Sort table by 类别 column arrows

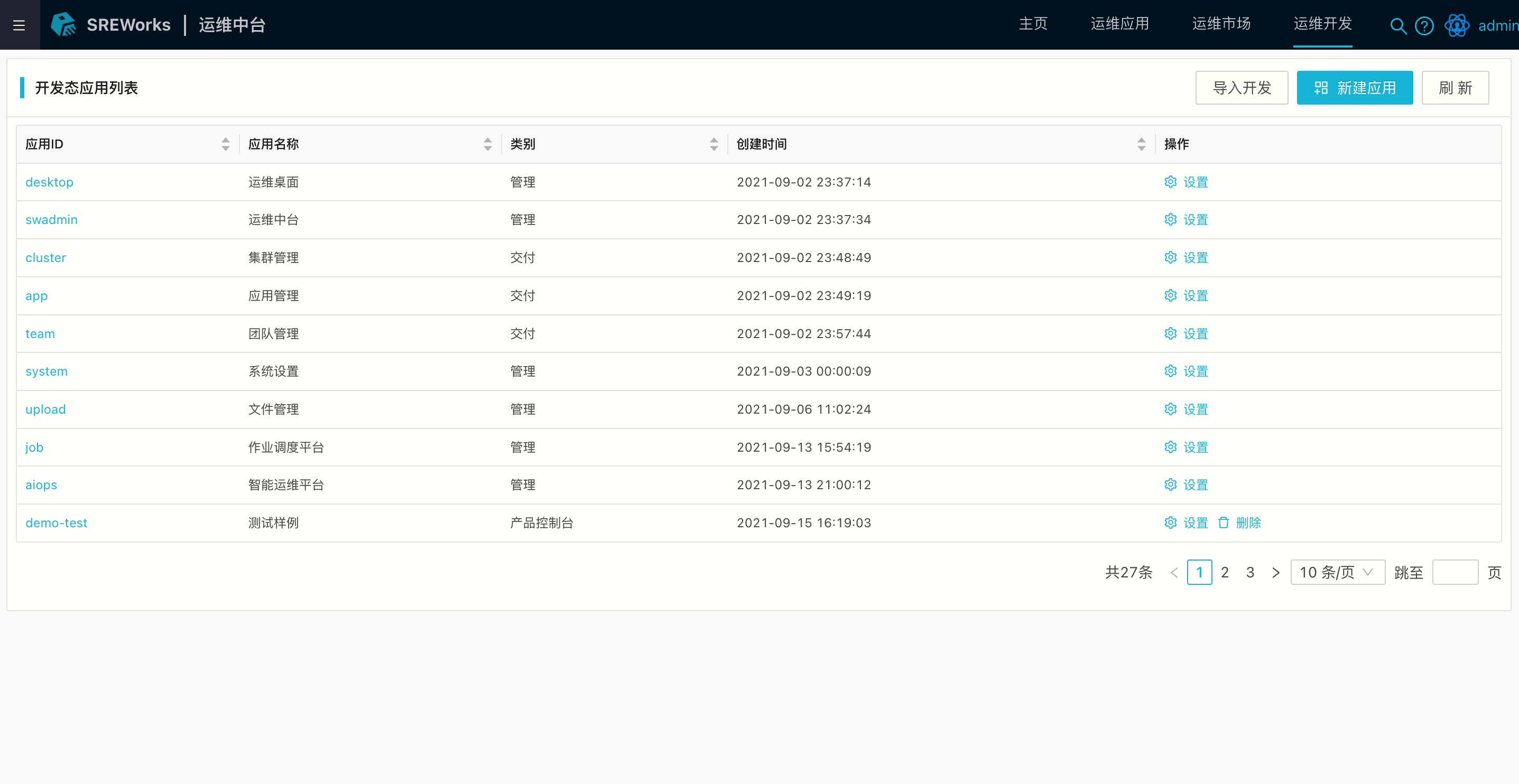(714, 144)
